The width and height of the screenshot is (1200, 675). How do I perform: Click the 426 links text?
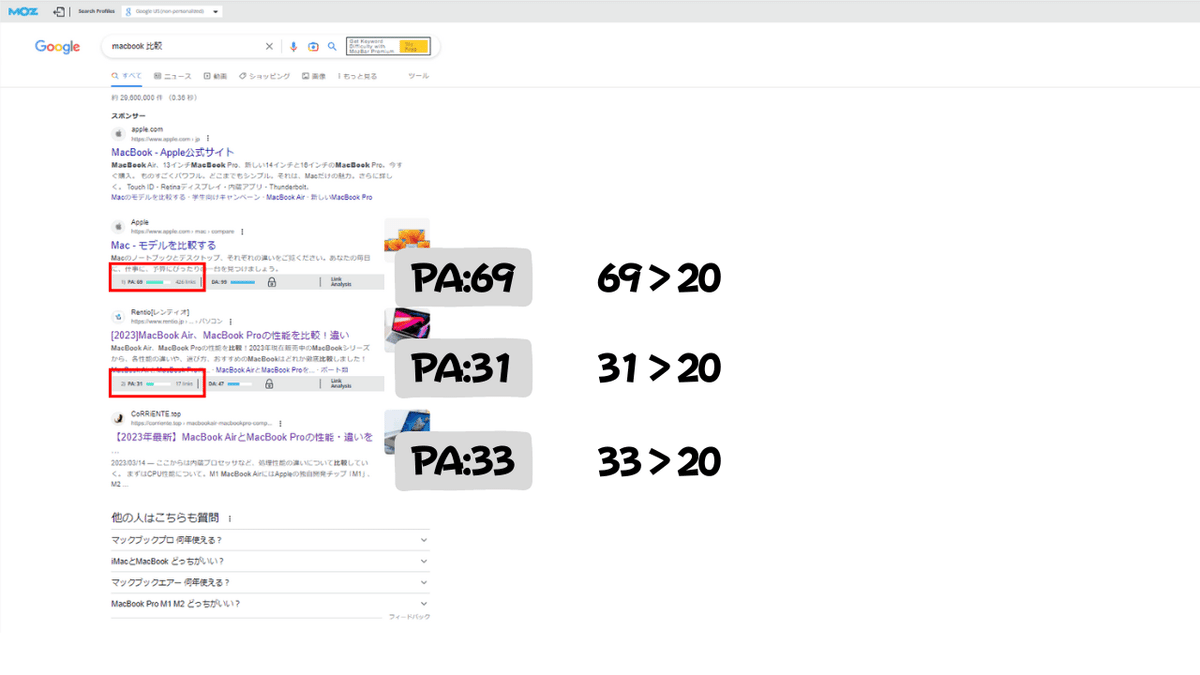[x=184, y=283]
